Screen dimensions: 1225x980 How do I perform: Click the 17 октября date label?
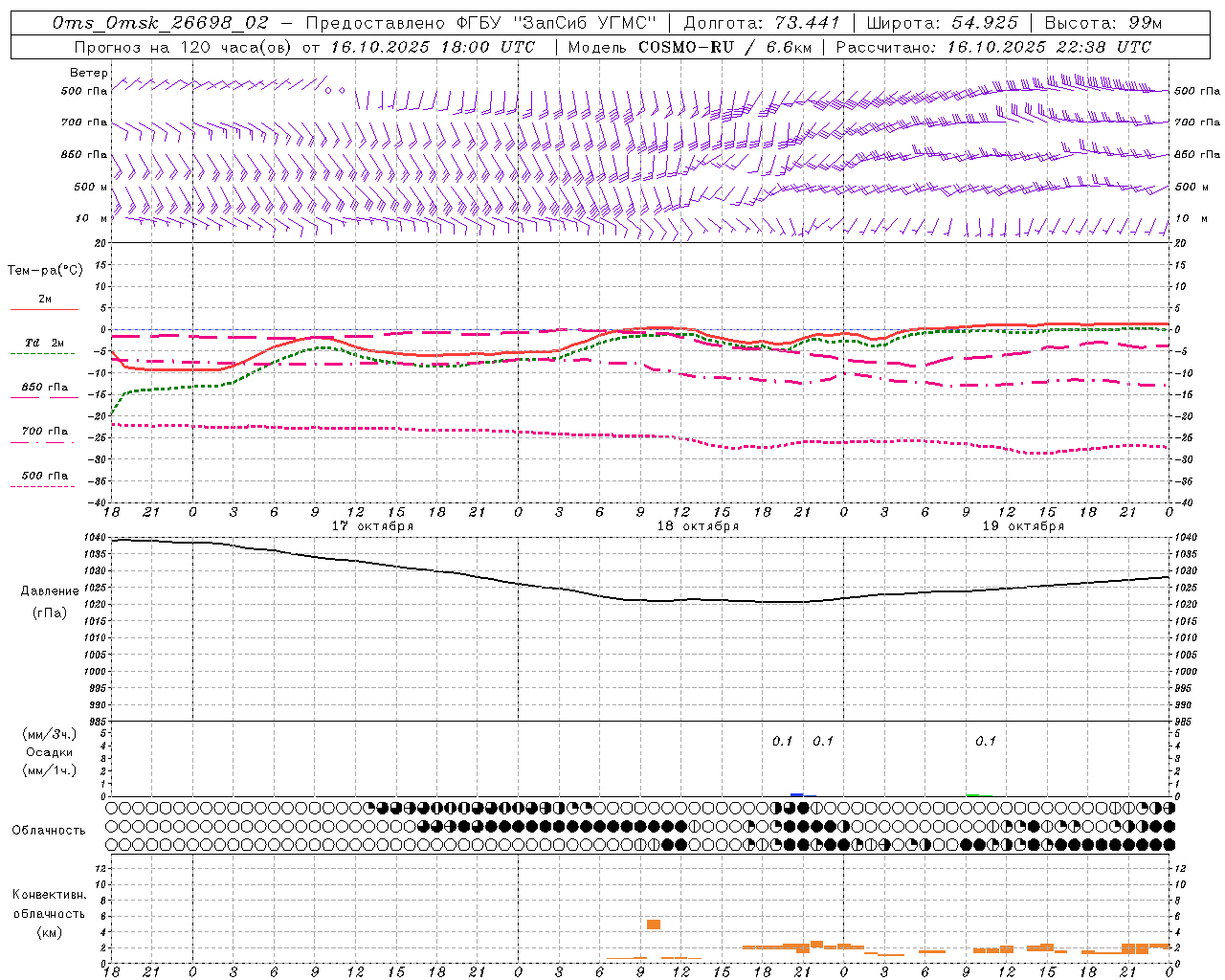(372, 525)
